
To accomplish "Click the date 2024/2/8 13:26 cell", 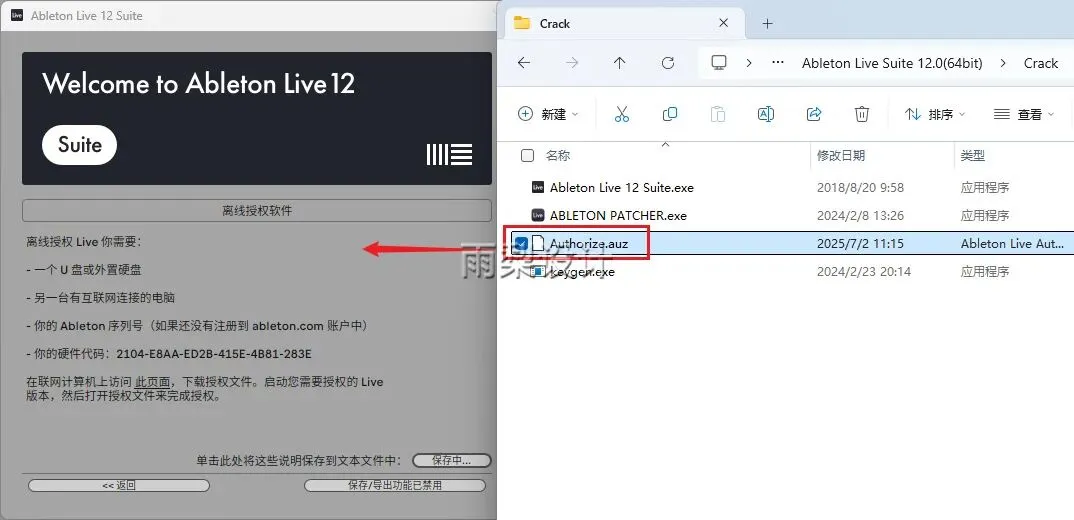I will click(860, 215).
